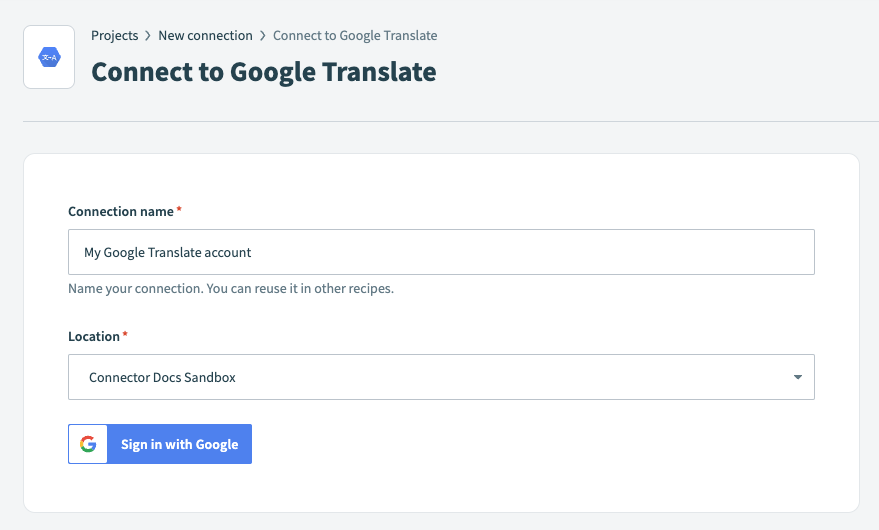The height and width of the screenshot is (530, 879).
Task: Click the 'Name your connection' helper text
Action: tap(230, 289)
